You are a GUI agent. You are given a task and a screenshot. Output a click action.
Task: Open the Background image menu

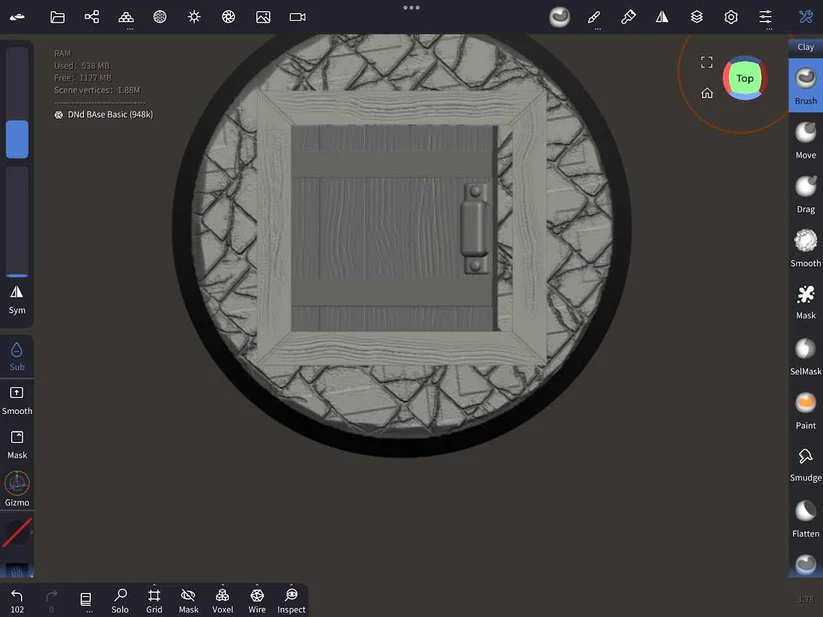point(263,17)
